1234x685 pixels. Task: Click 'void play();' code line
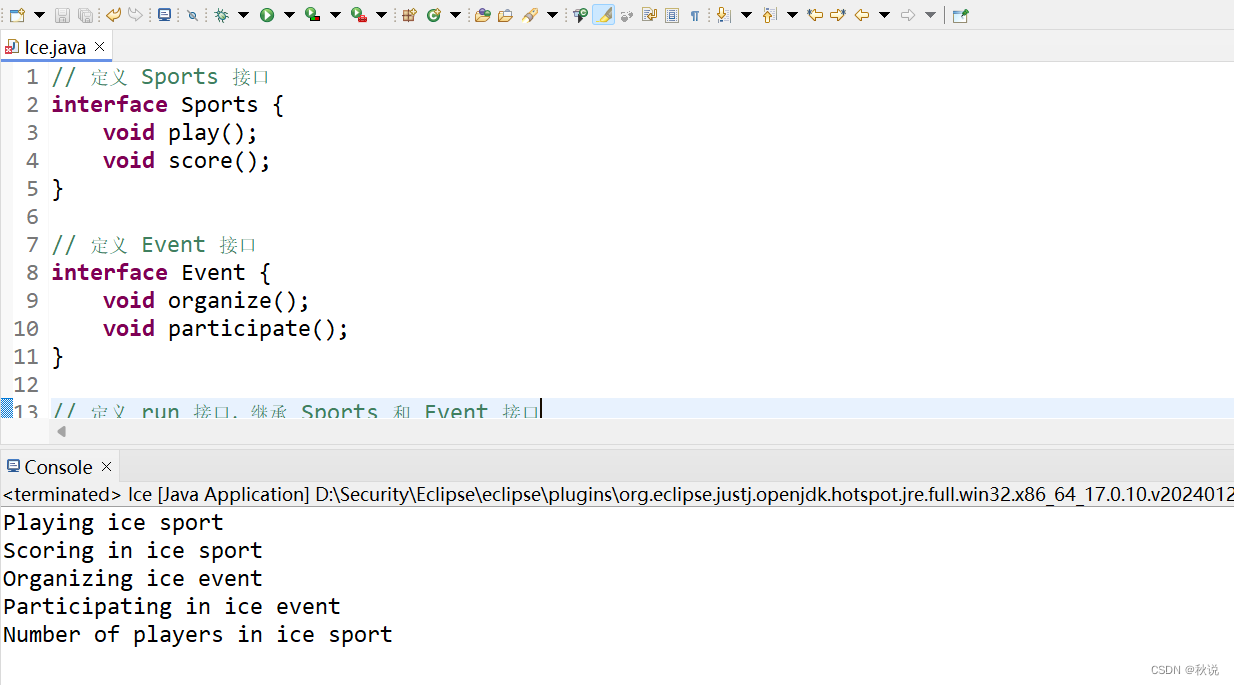[180, 133]
